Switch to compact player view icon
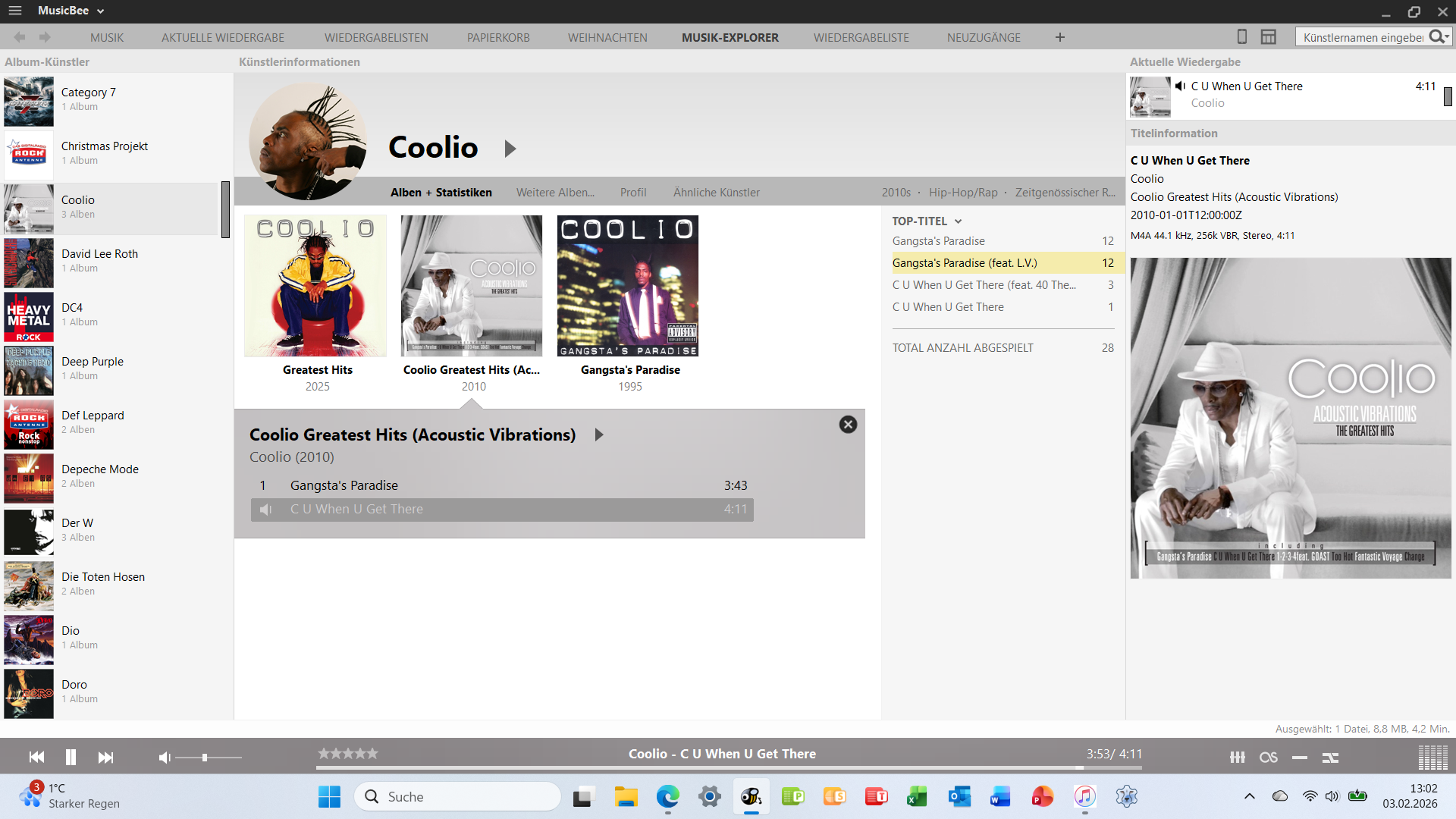This screenshot has height=819, width=1456. tap(1241, 36)
